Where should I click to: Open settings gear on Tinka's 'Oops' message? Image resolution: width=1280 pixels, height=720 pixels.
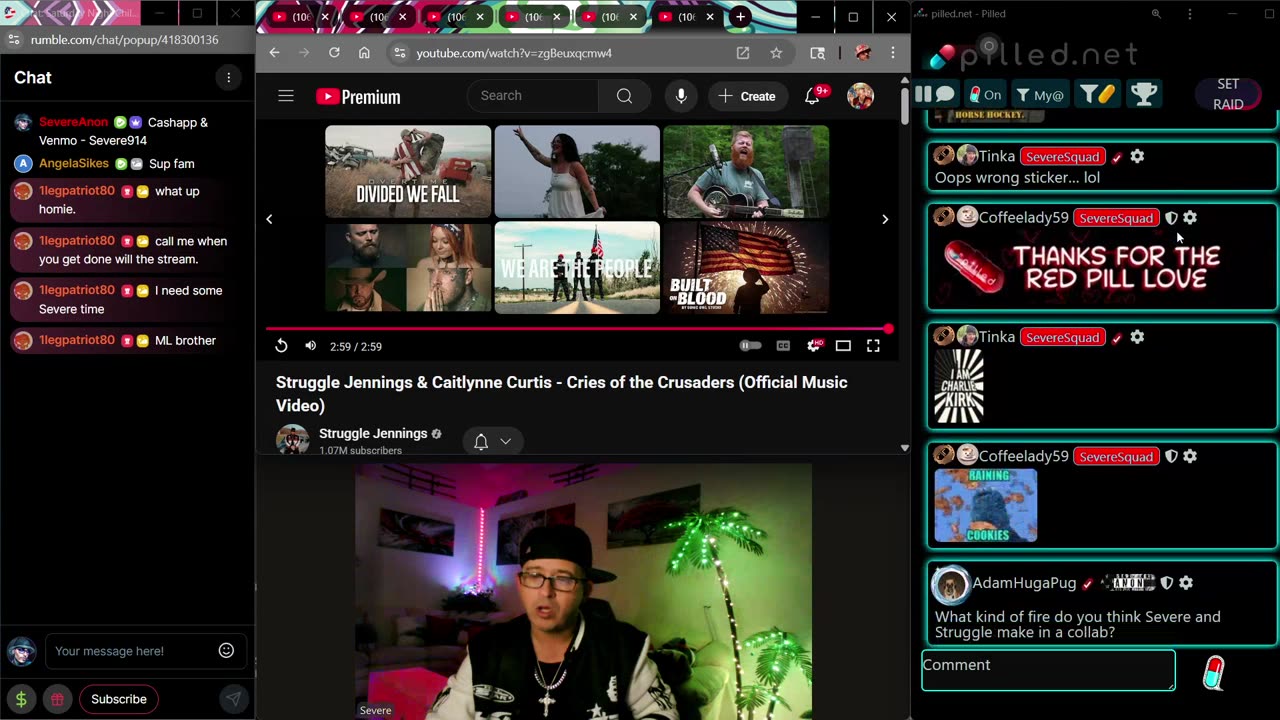point(1137,156)
